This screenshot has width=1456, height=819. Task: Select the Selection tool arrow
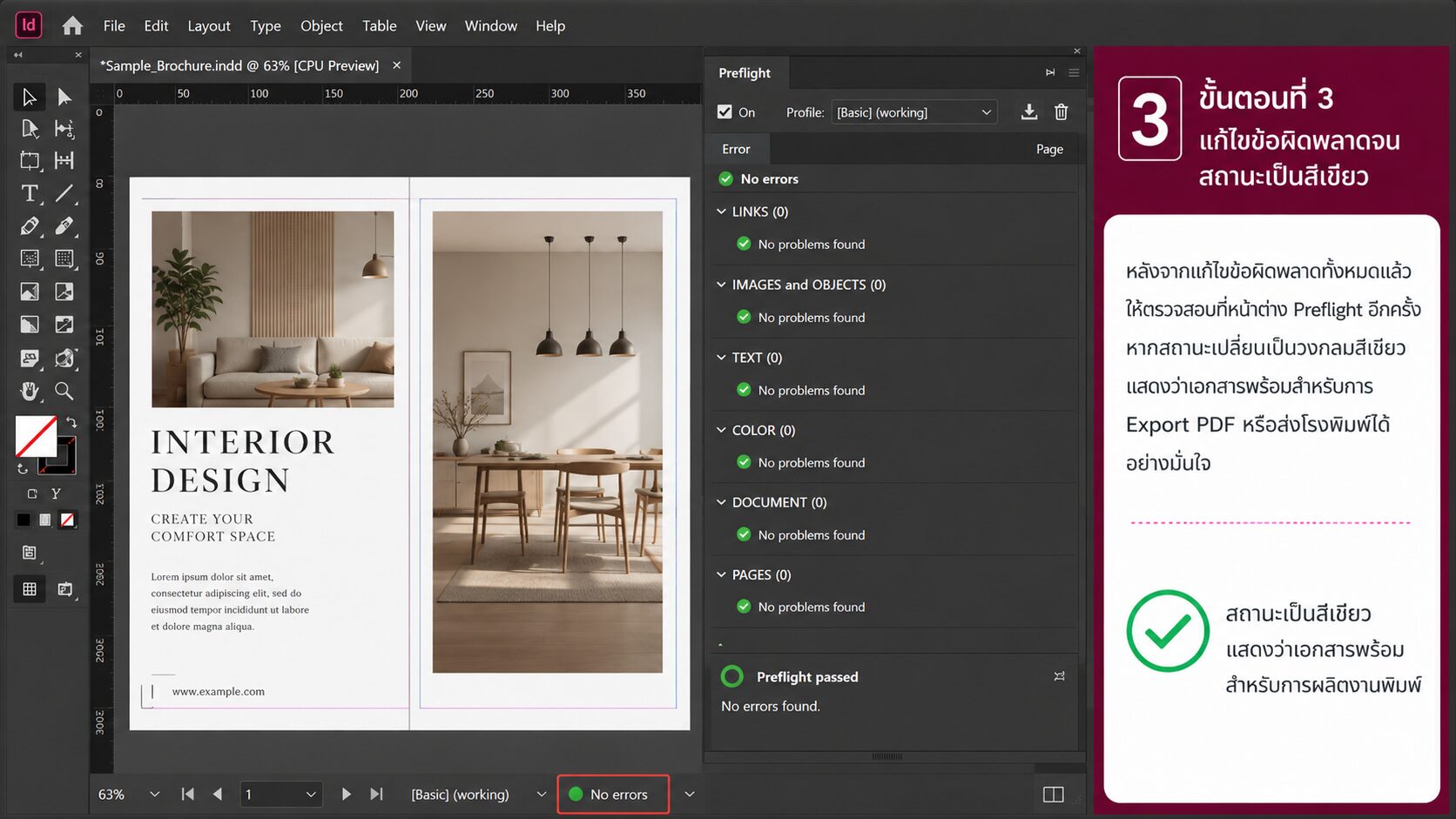click(29, 97)
